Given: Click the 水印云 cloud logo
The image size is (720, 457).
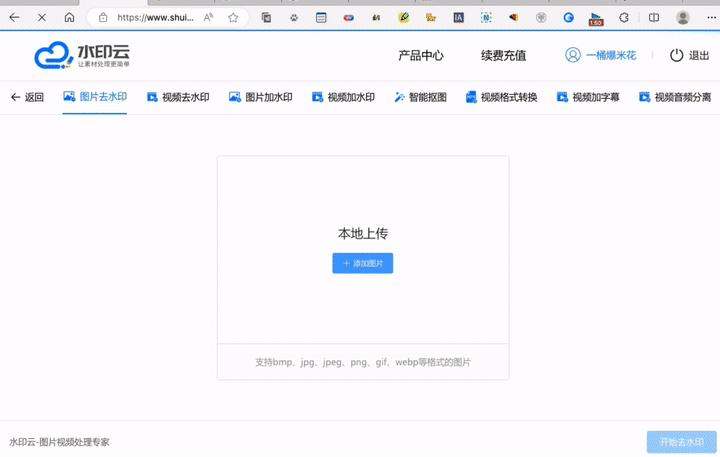Looking at the screenshot, I should [x=82, y=56].
